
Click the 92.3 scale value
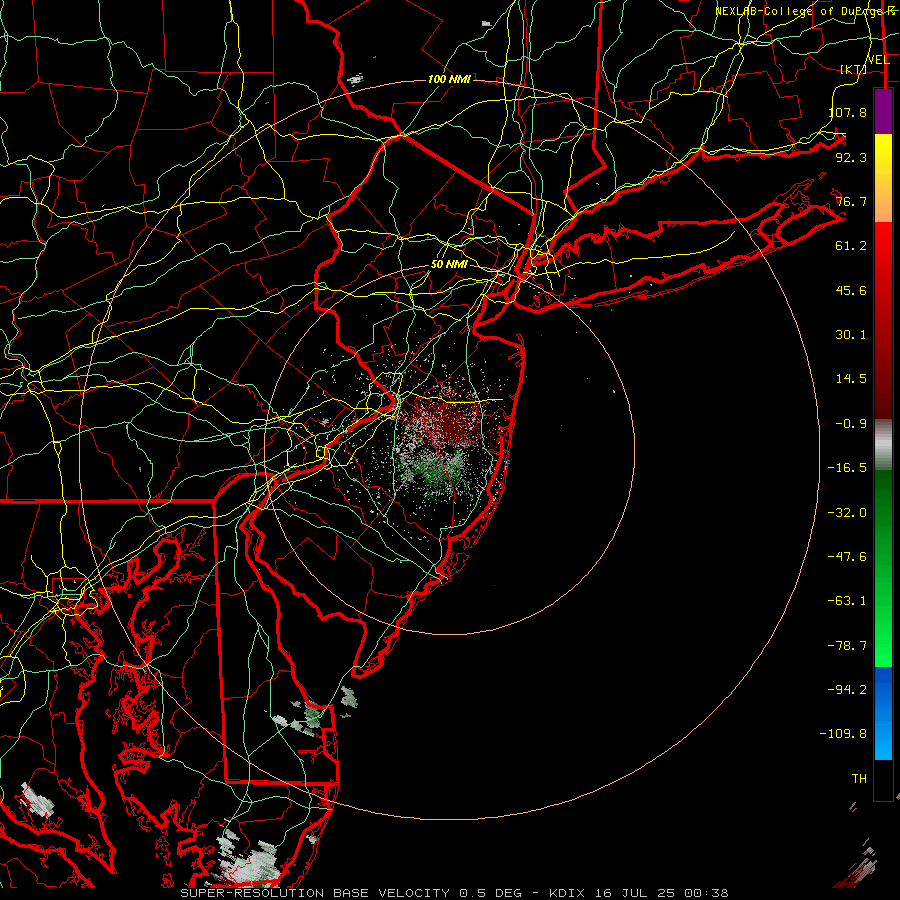[x=851, y=157]
